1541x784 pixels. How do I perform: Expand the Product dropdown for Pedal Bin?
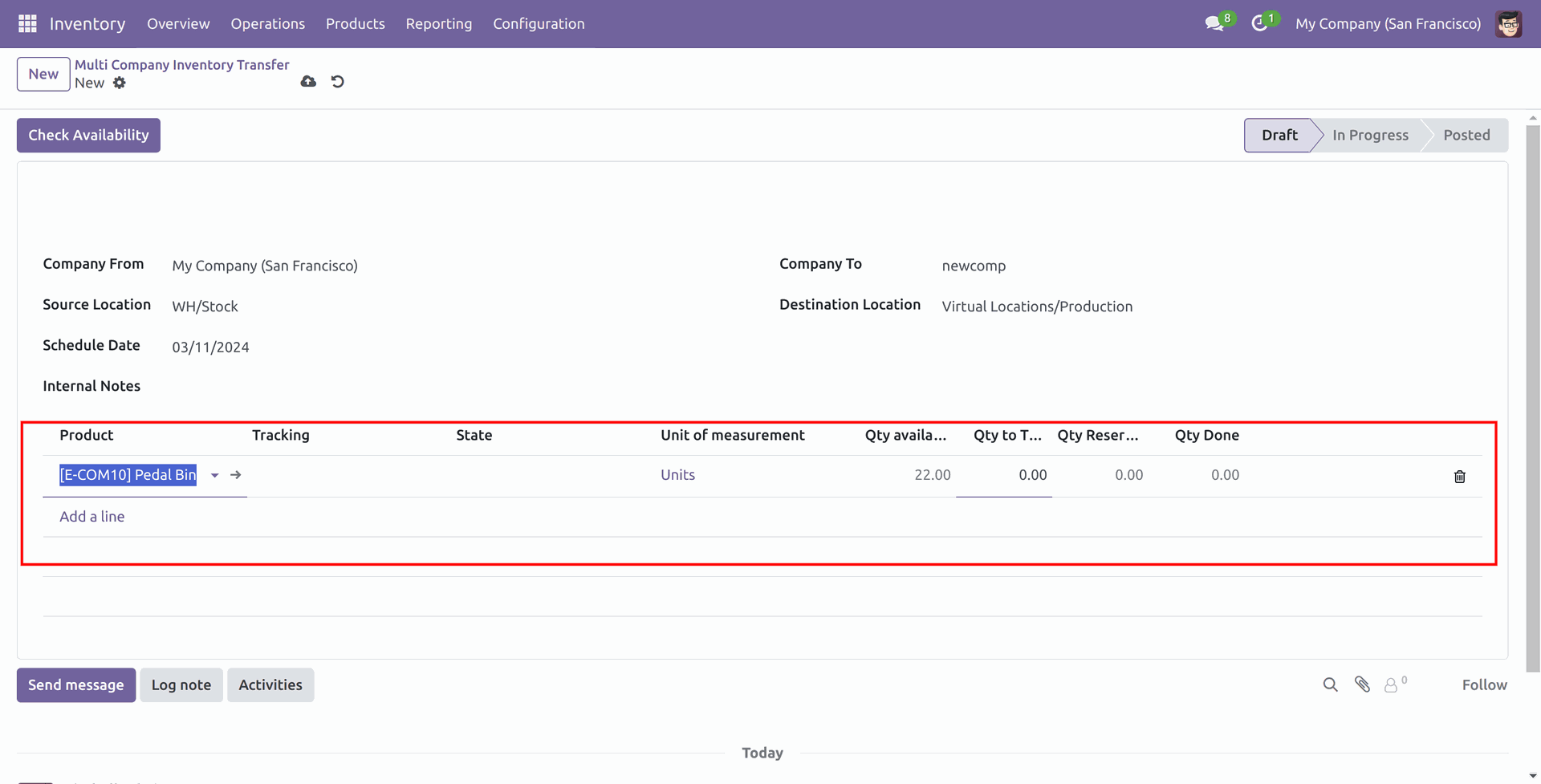coord(214,476)
